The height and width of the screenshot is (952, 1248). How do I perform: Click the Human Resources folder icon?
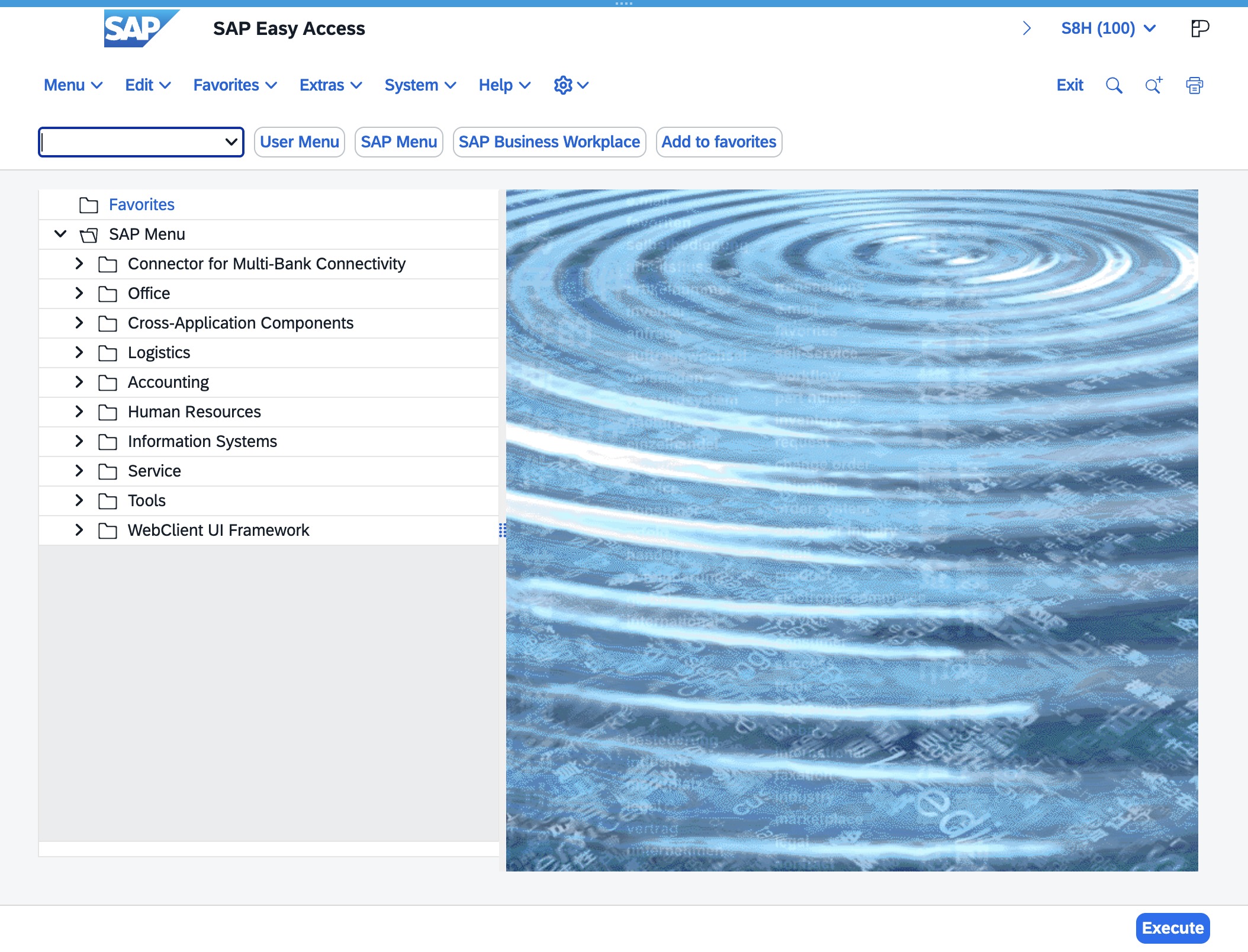tap(108, 412)
